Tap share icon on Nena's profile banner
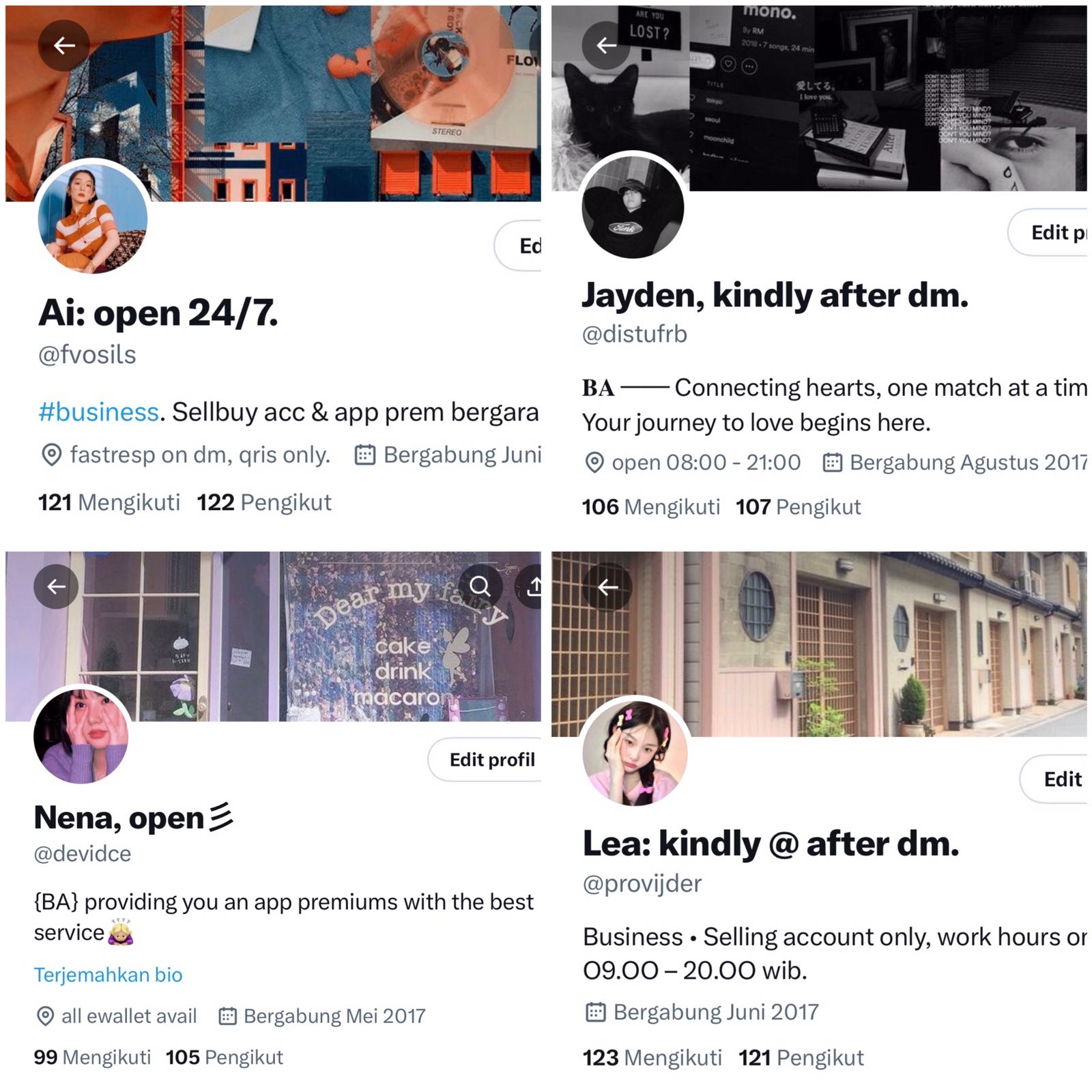The width and height of the screenshot is (1092, 1092). coord(534,586)
